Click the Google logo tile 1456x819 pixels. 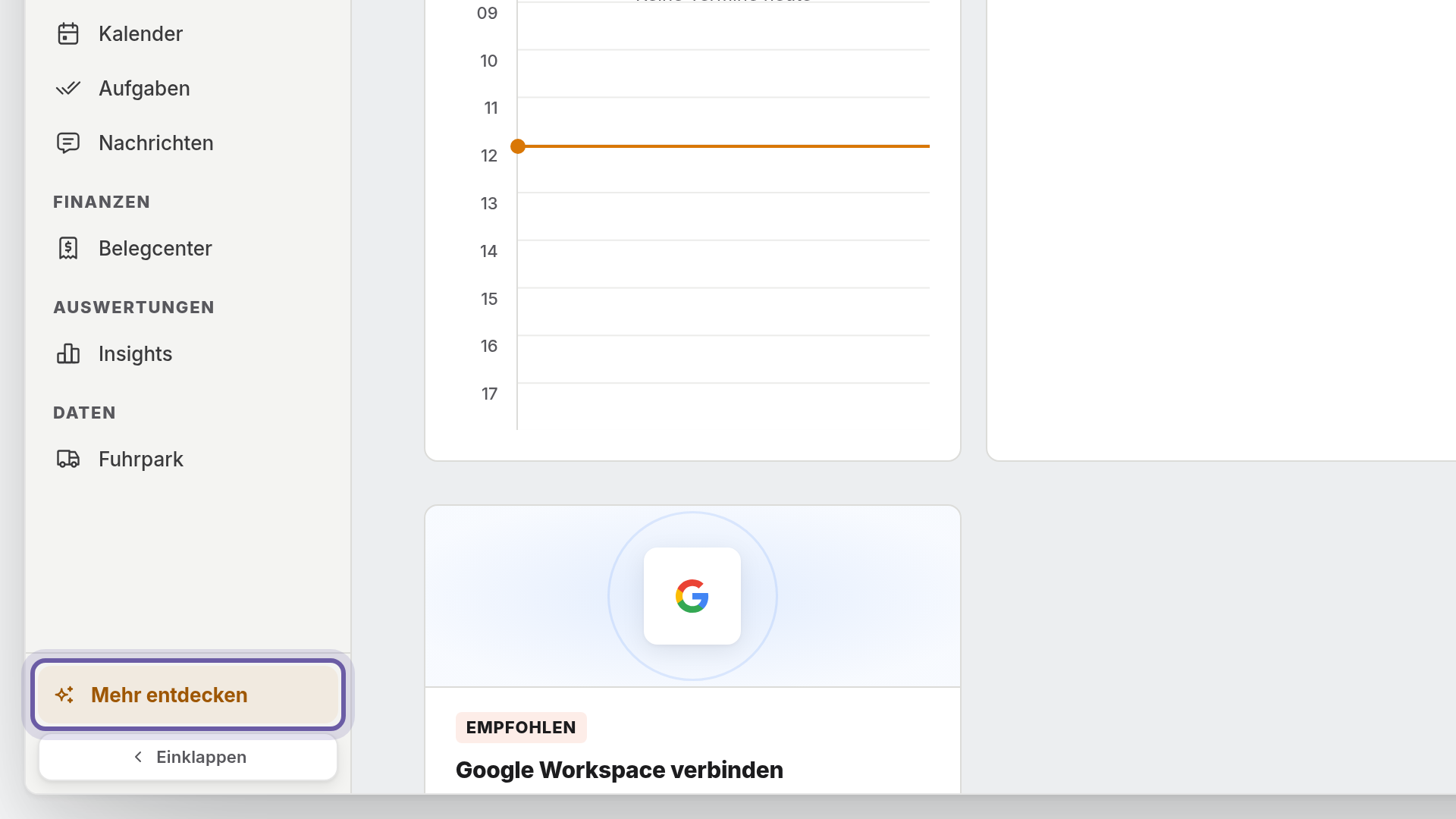click(x=692, y=596)
